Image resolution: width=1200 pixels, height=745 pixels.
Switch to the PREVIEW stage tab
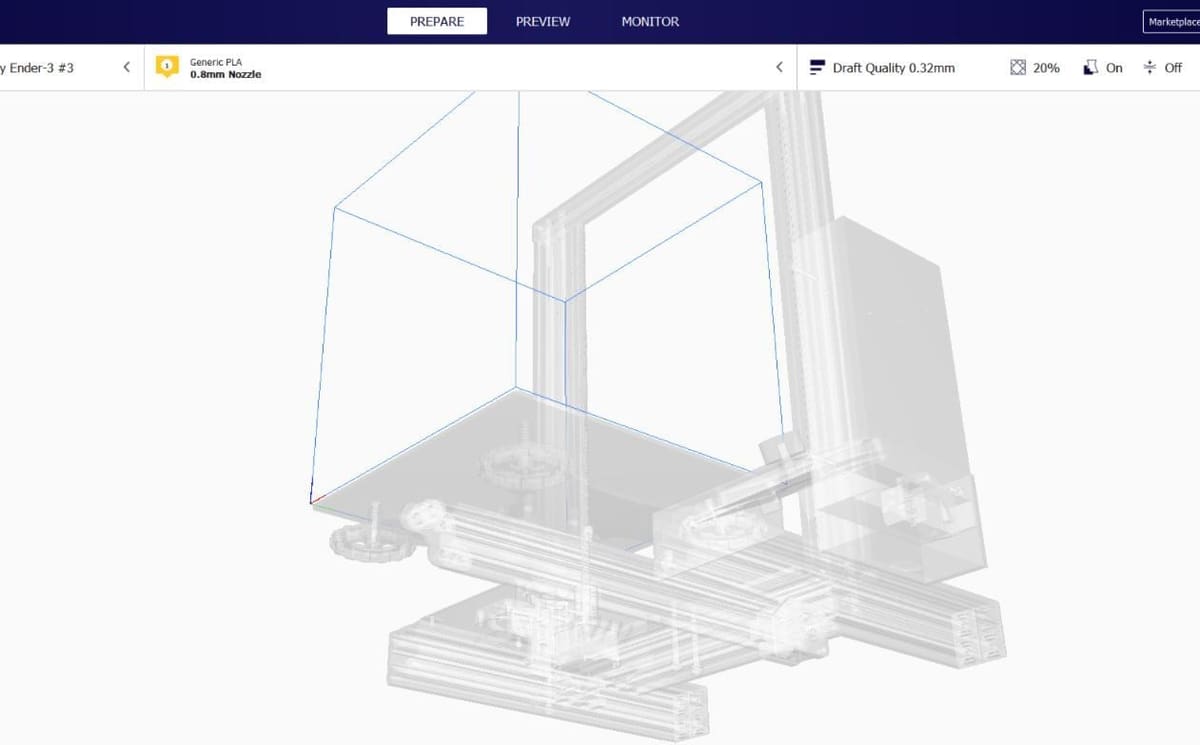(543, 21)
